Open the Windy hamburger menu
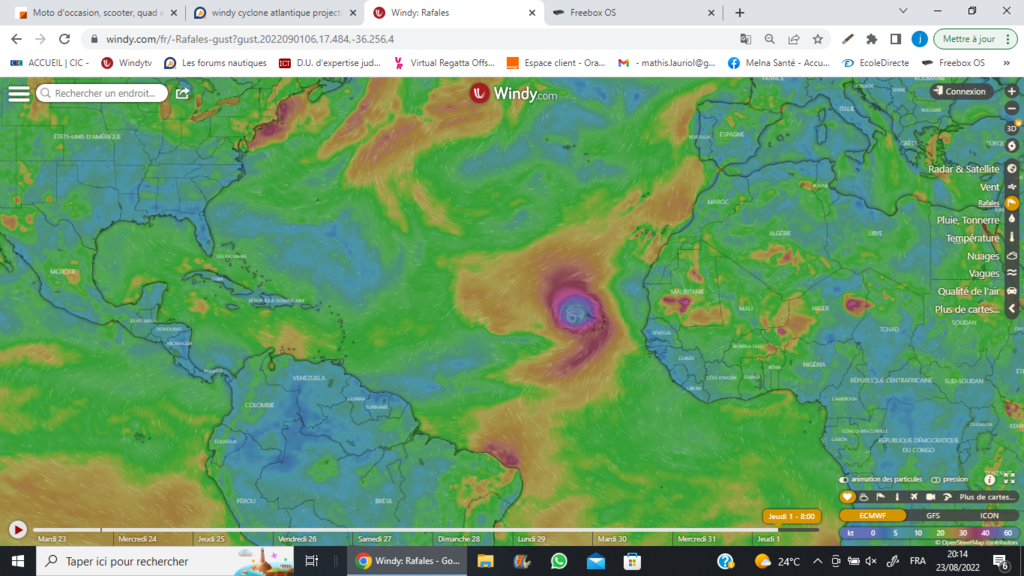 click(x=18, y=93)
